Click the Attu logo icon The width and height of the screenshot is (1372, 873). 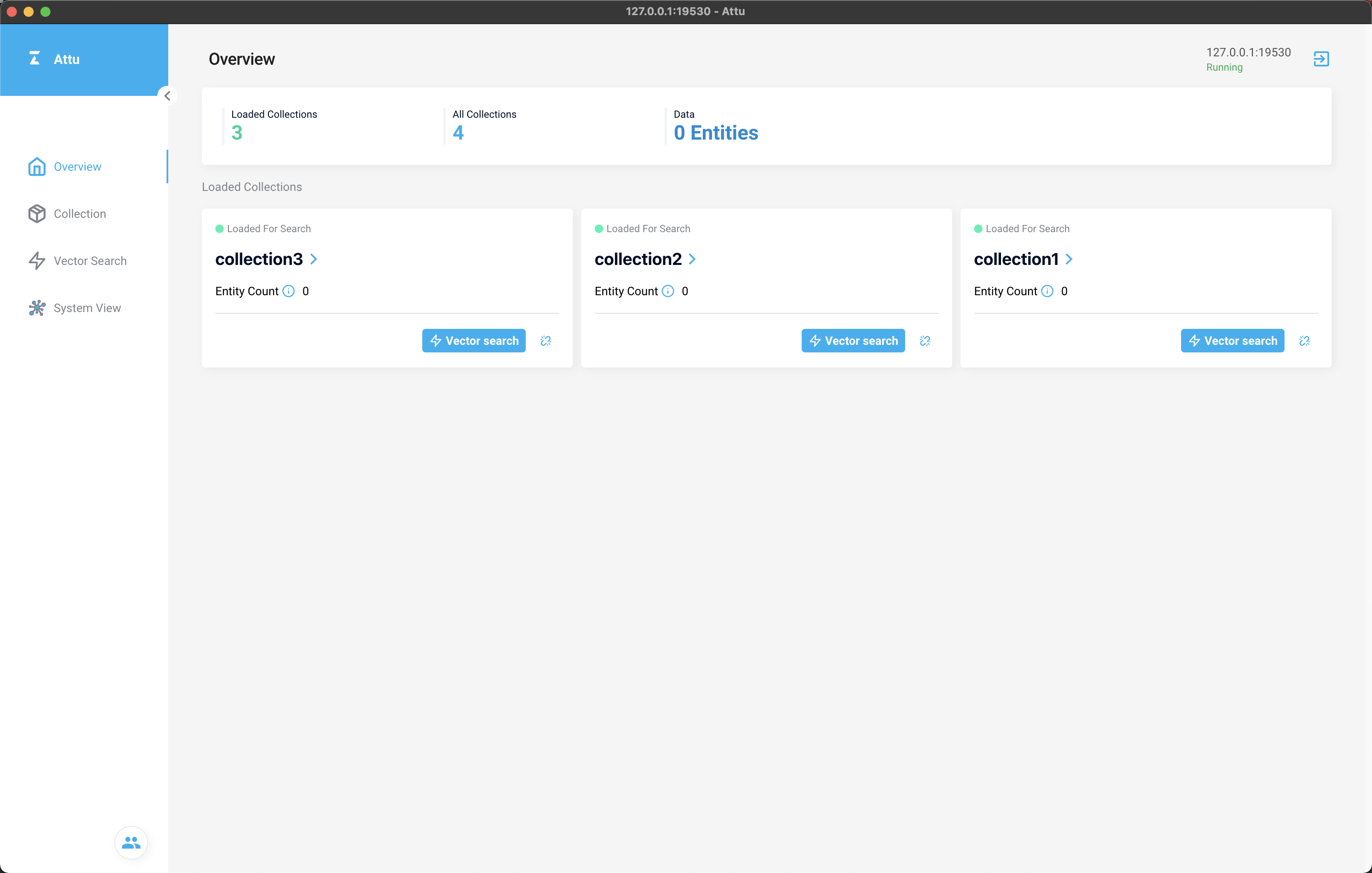tap(35, 58)
